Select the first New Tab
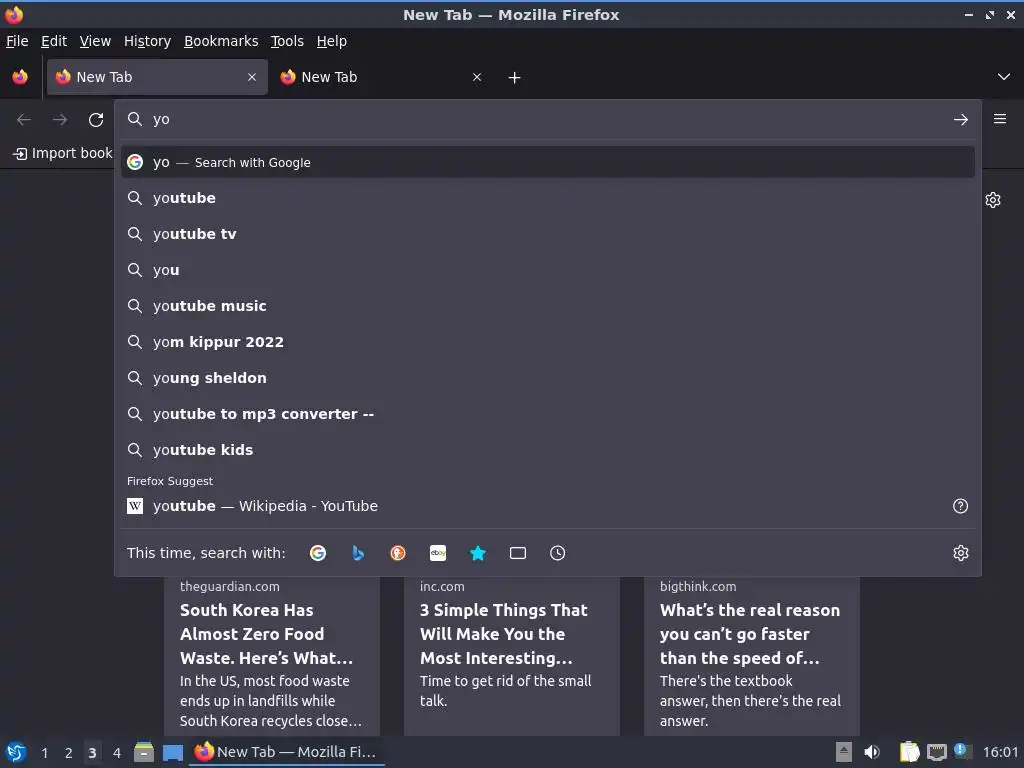The width and height of the screenshot is (1024, 768). [x=157, y=77]
